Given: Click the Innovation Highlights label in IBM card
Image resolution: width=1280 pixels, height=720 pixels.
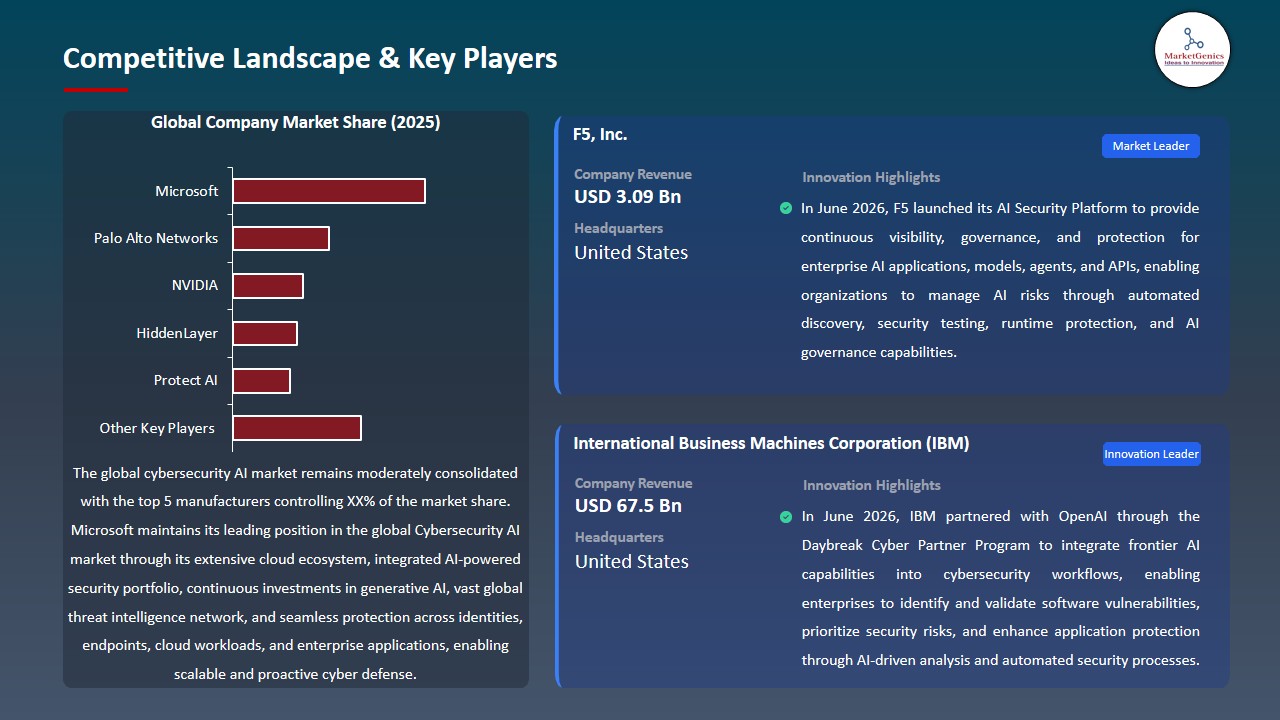Looking at the screenshot, I should (x=871, y=486).
